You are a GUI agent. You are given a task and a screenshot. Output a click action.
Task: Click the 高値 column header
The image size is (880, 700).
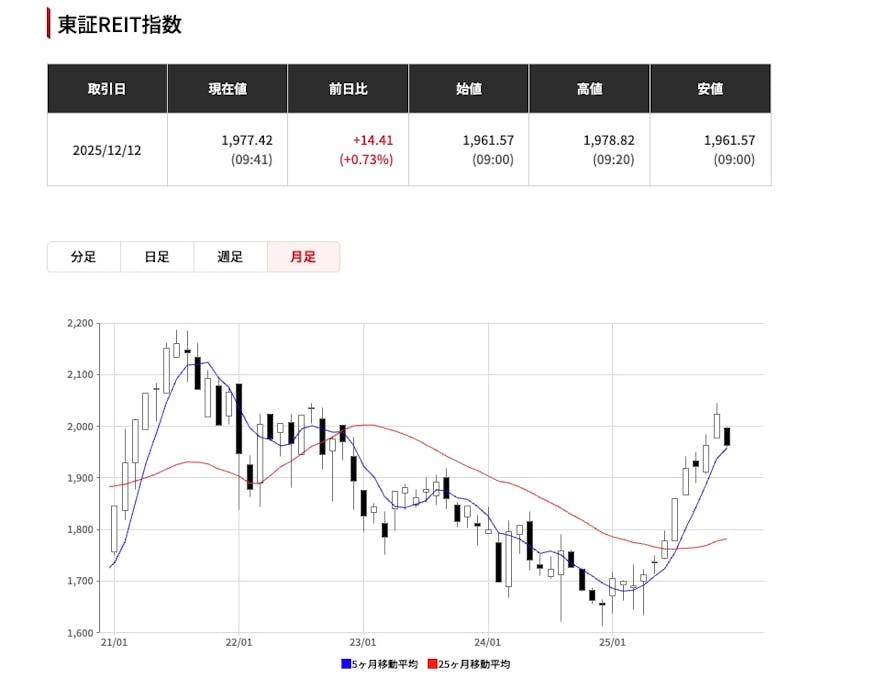[x=589, y=89]
